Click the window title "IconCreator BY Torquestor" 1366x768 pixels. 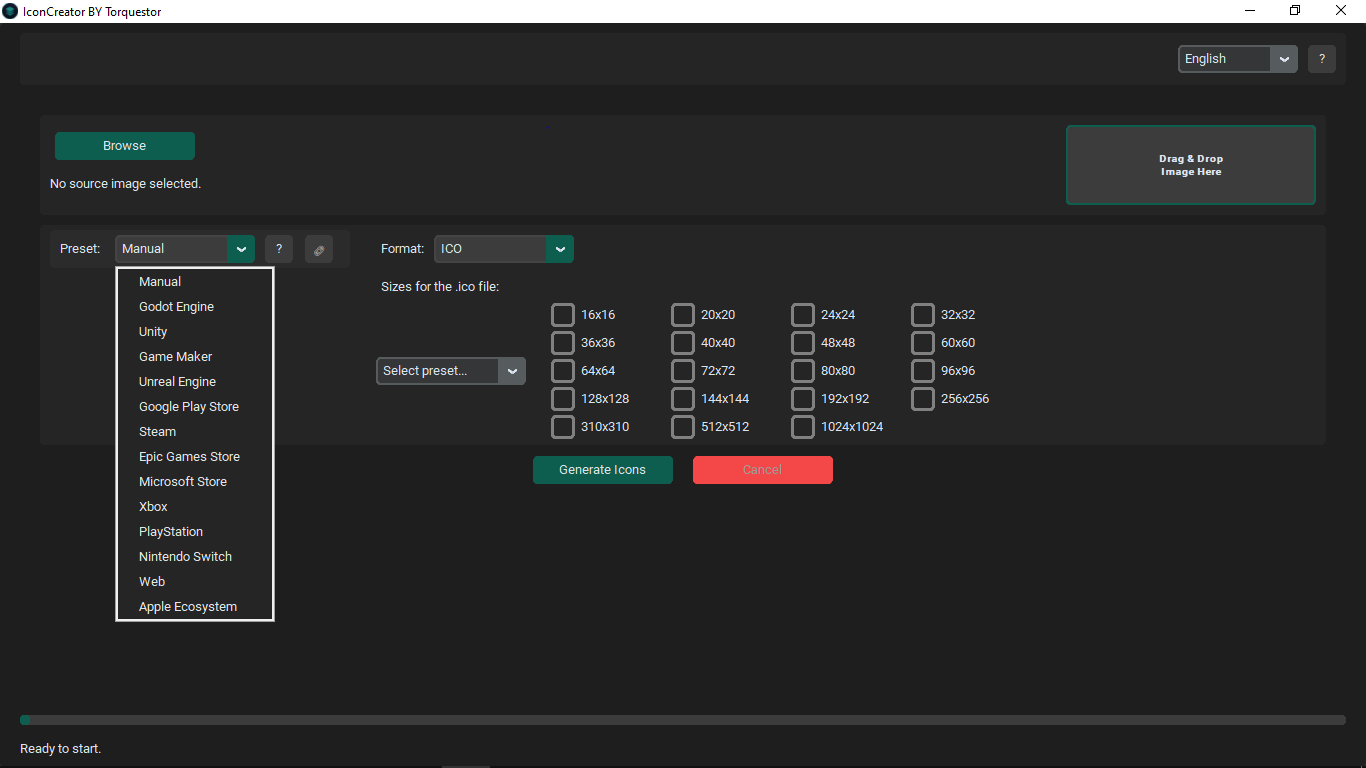coord(92,12)
